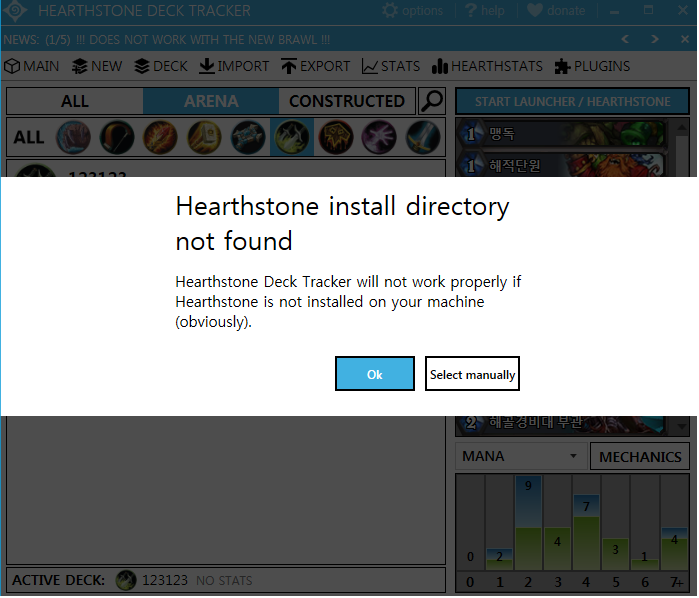Select the 해적단원 card row
The image size is (699, 598).
click(x=563, y=165)
